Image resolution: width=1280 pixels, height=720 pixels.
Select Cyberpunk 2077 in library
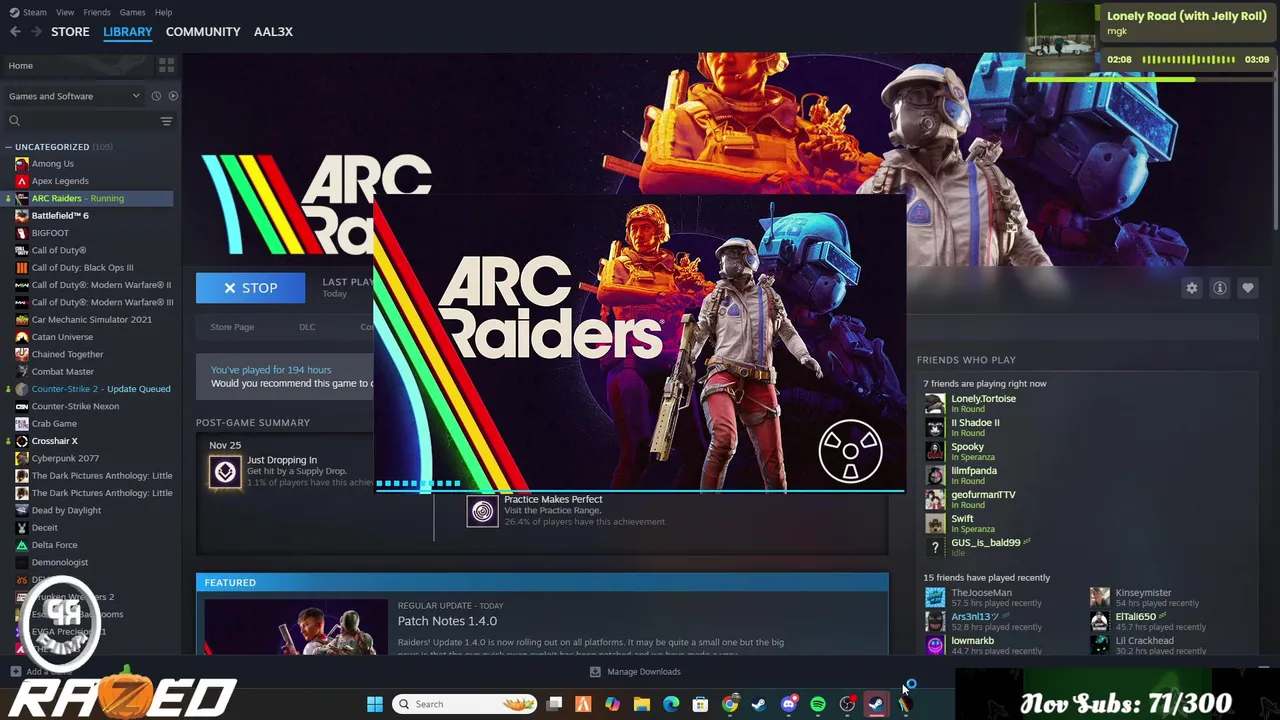pyautogui.click(x=65, y=458)
